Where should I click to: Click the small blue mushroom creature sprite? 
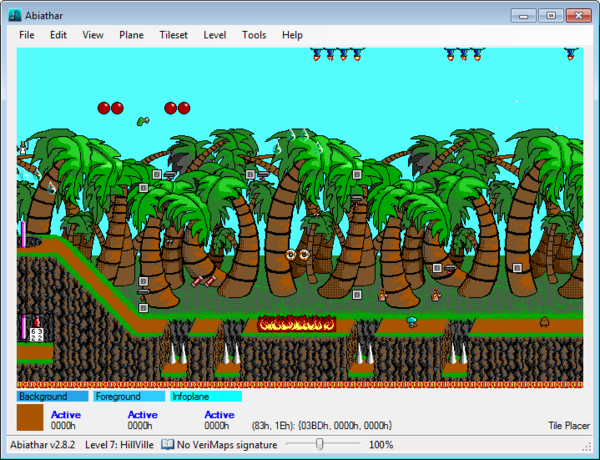pos(411,321)
